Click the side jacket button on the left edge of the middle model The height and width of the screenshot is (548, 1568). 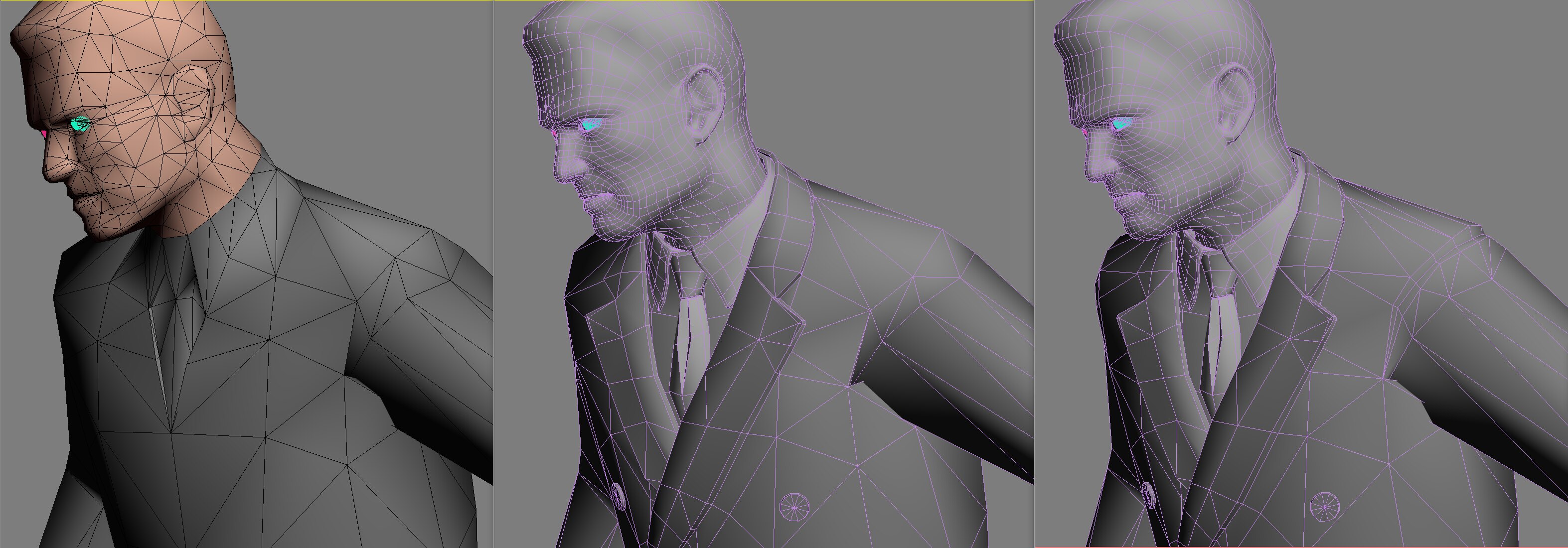618,496
